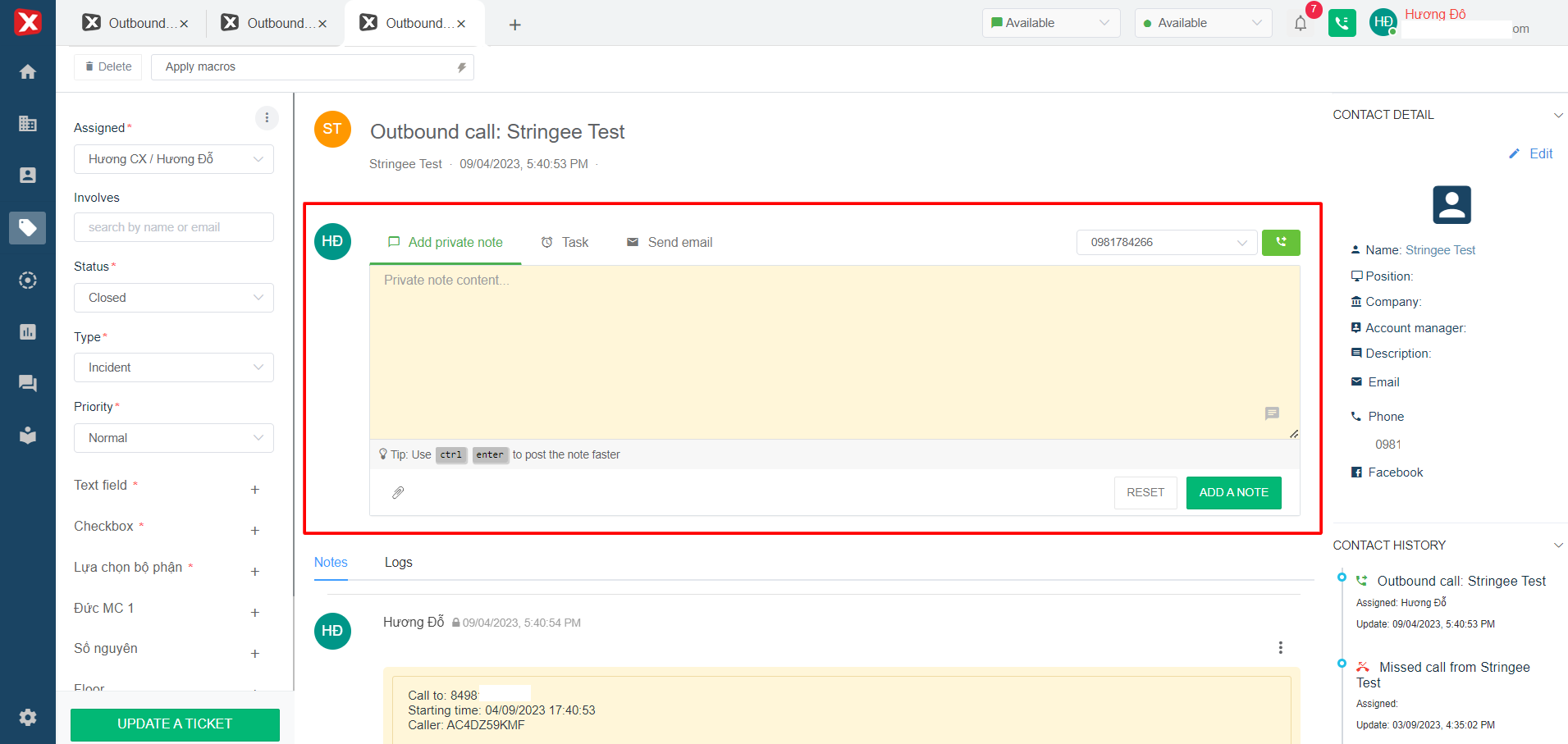Click the ADD A NOTE button
This screenshot has width=1568, height=744.
click(x=1234, y=493)
